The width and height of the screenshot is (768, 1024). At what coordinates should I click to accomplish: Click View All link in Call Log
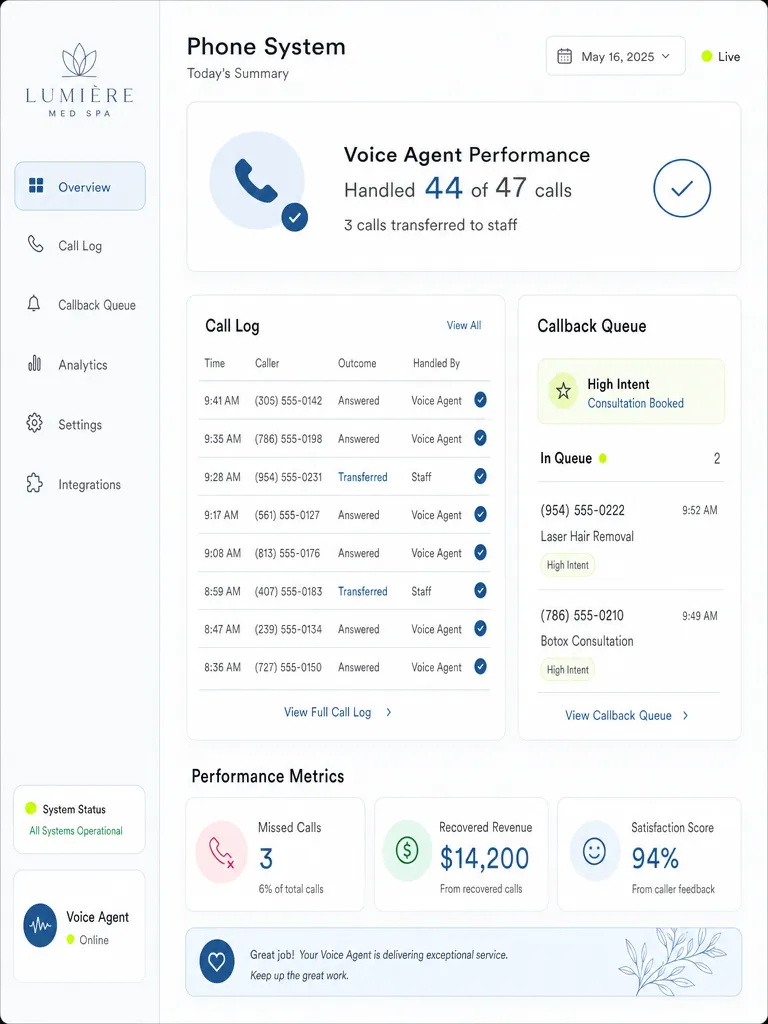[464, 325]
